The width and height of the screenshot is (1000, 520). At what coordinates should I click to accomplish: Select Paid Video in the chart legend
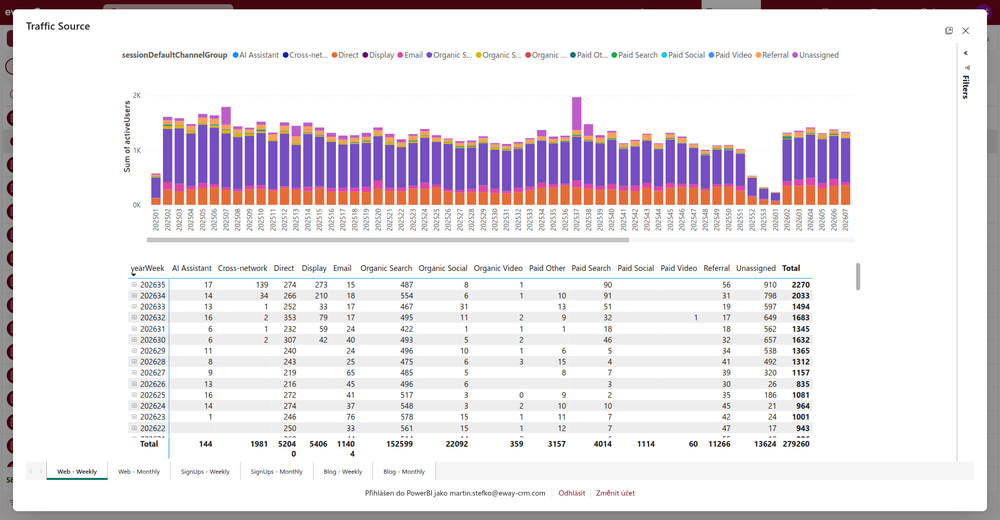pos(730,55)
